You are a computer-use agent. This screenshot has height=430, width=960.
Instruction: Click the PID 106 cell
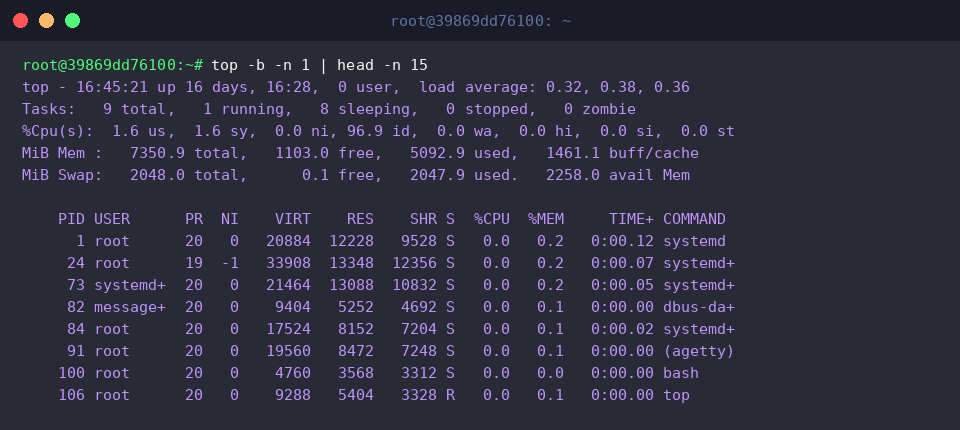[72, 396]
